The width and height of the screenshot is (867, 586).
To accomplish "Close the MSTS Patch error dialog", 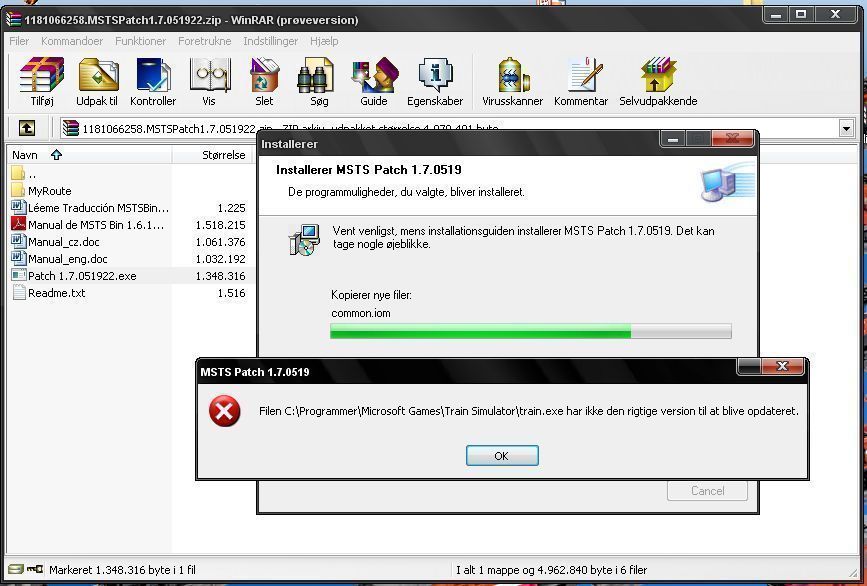I will click(x=782, y=366).
